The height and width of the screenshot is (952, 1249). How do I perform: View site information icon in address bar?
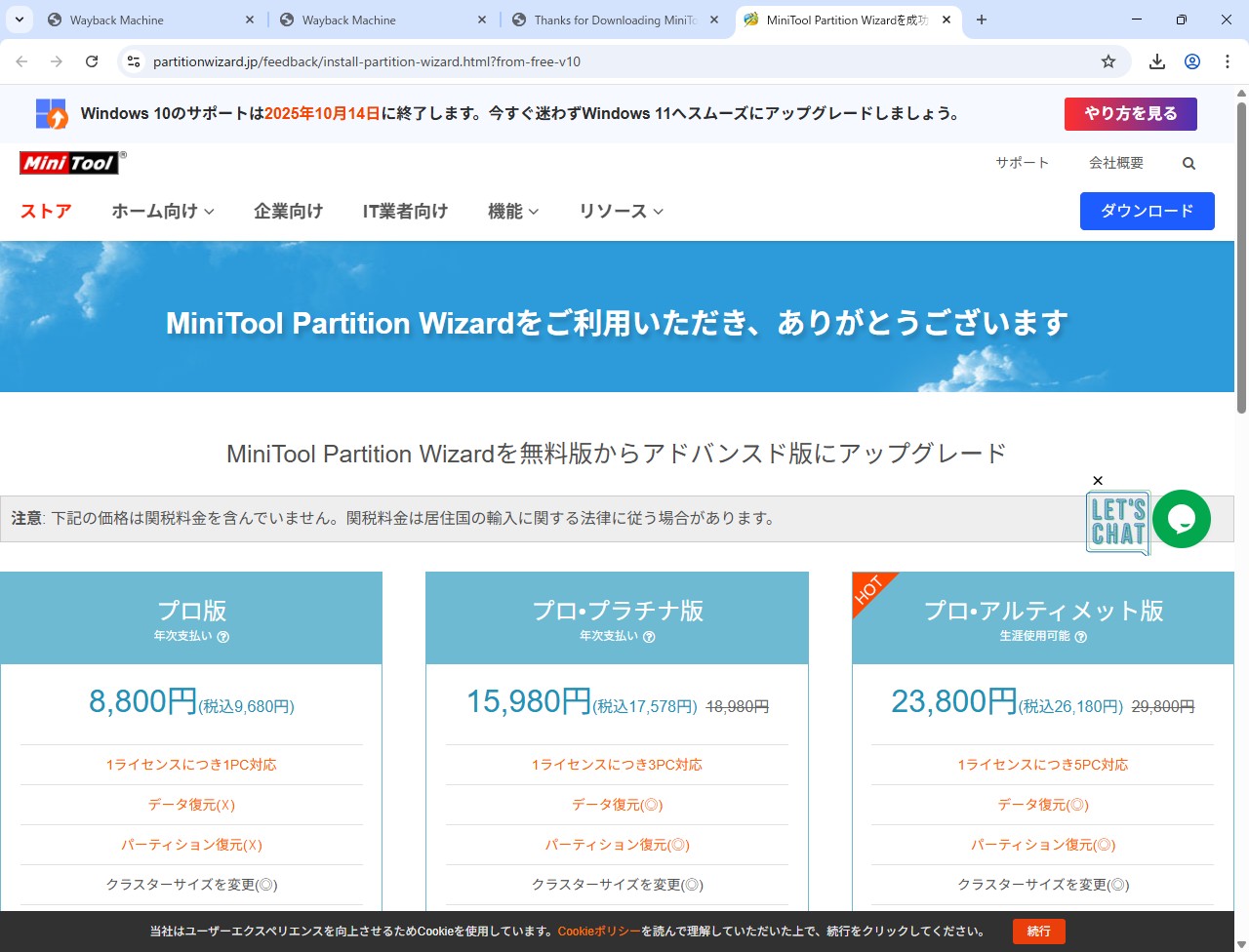pos(135,61)
